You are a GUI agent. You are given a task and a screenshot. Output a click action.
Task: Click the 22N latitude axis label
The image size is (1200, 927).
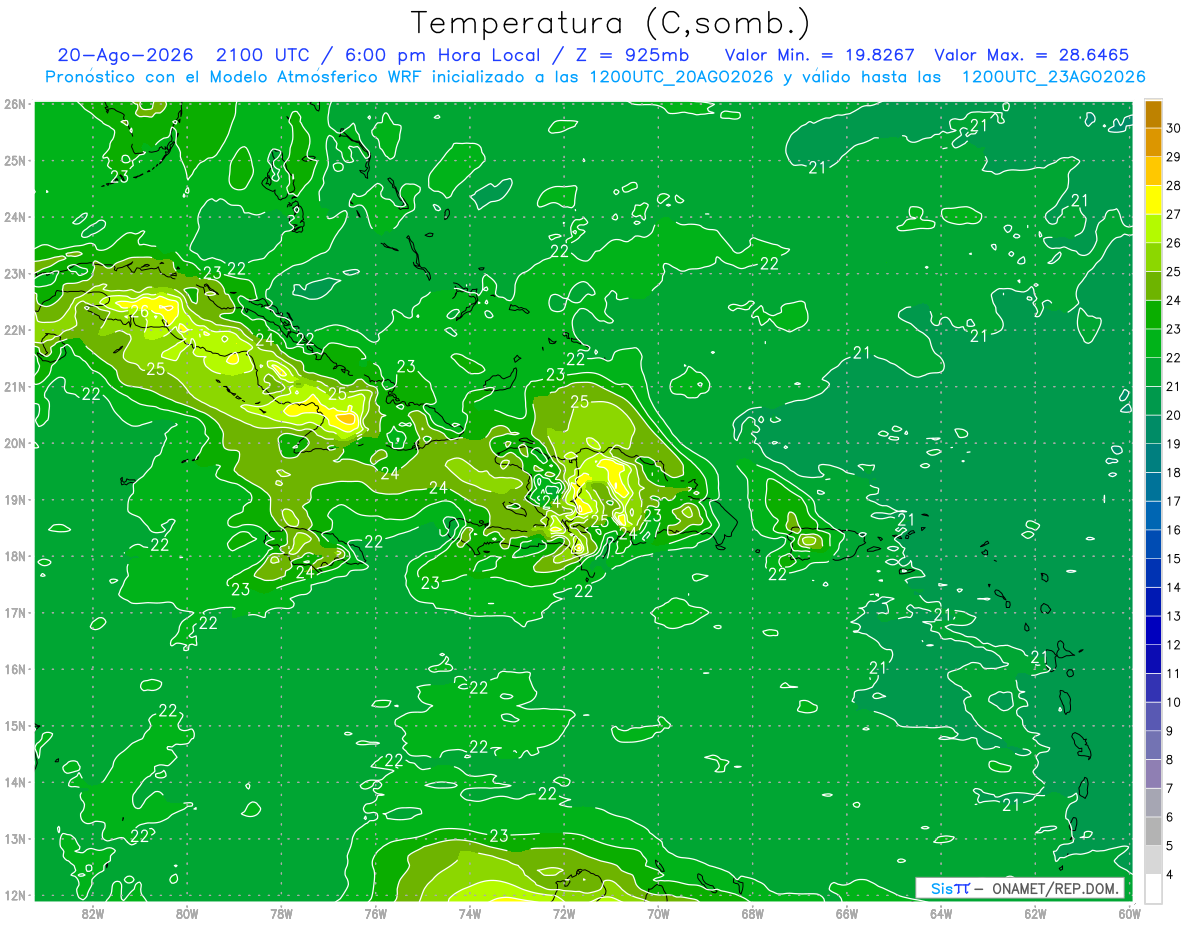[x=14, y=330]
